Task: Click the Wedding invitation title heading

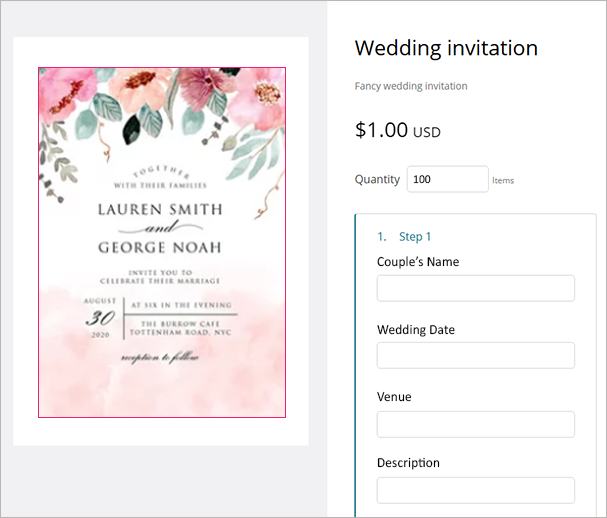Action: coord(446,48)
